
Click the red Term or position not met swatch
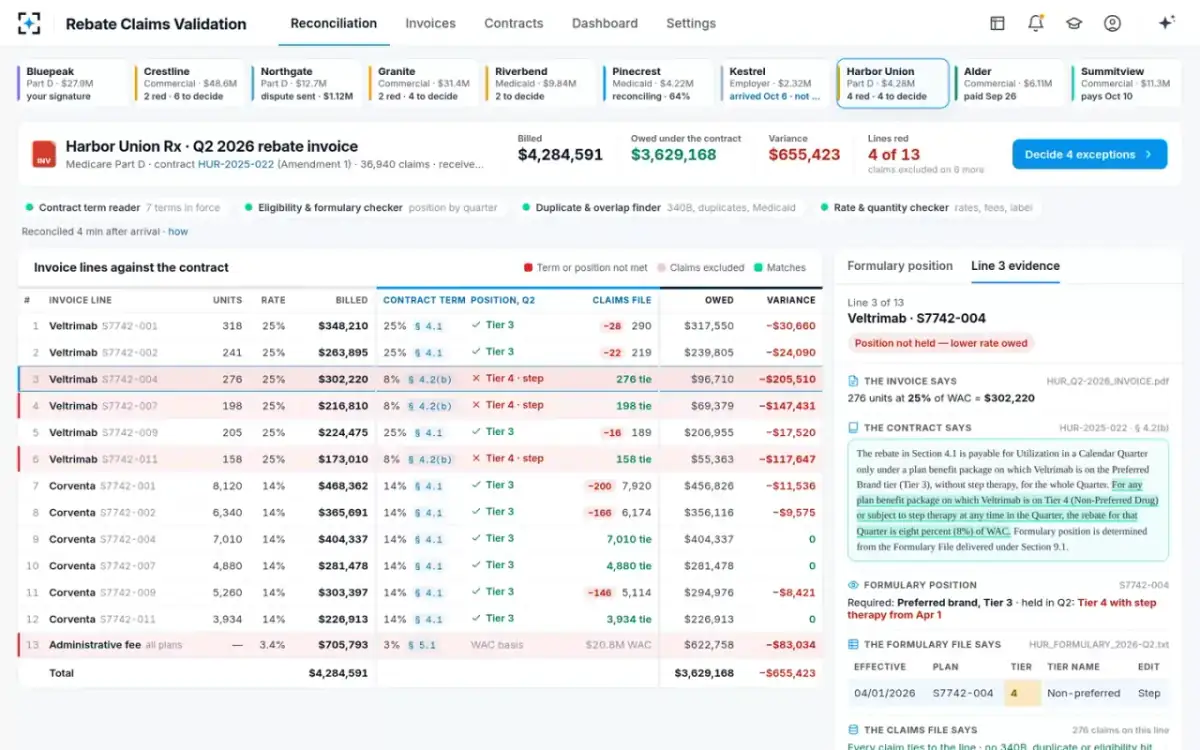[x=528, y=268]
